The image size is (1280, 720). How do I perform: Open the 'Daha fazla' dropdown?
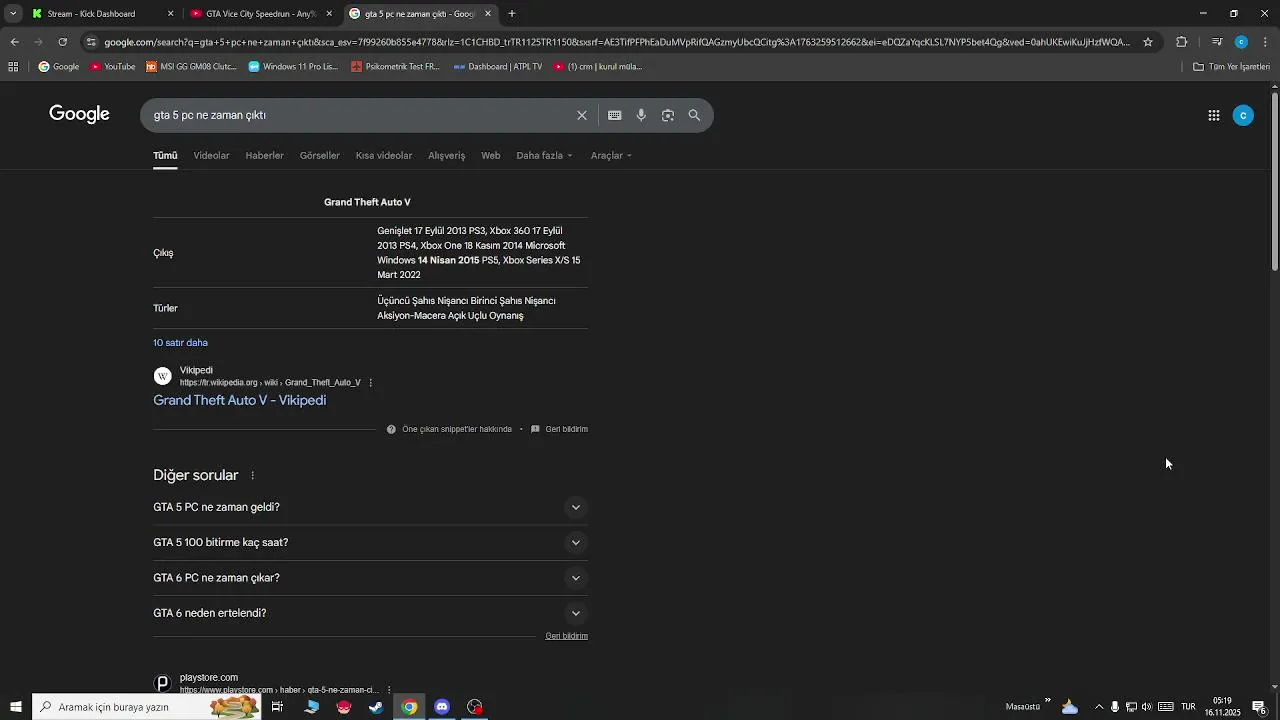(545, 156)
